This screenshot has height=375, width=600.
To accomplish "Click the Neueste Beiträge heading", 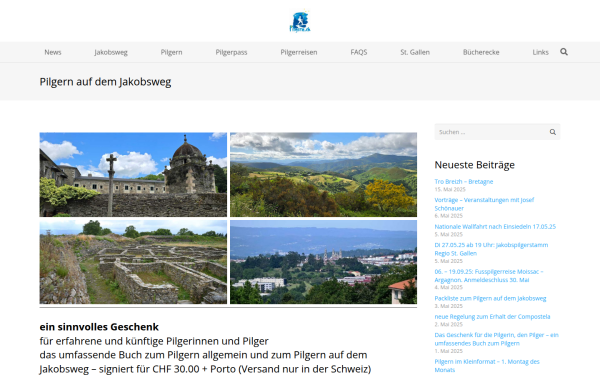I will pos(474,165).
